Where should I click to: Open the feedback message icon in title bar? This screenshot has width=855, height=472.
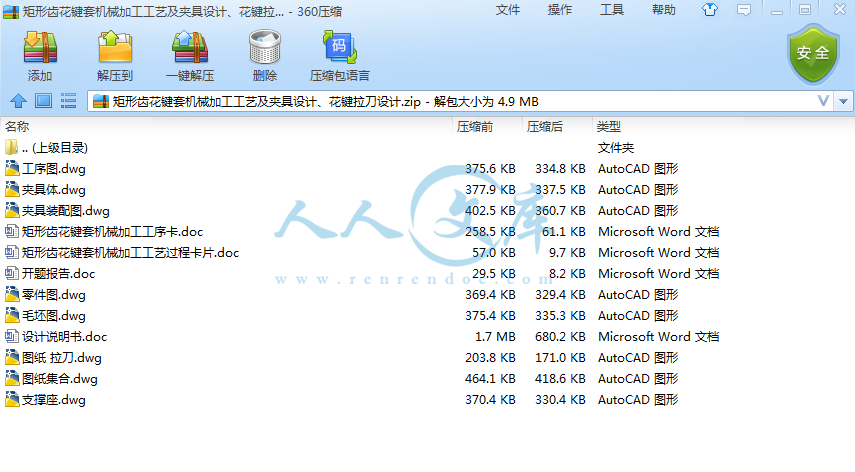744,10
